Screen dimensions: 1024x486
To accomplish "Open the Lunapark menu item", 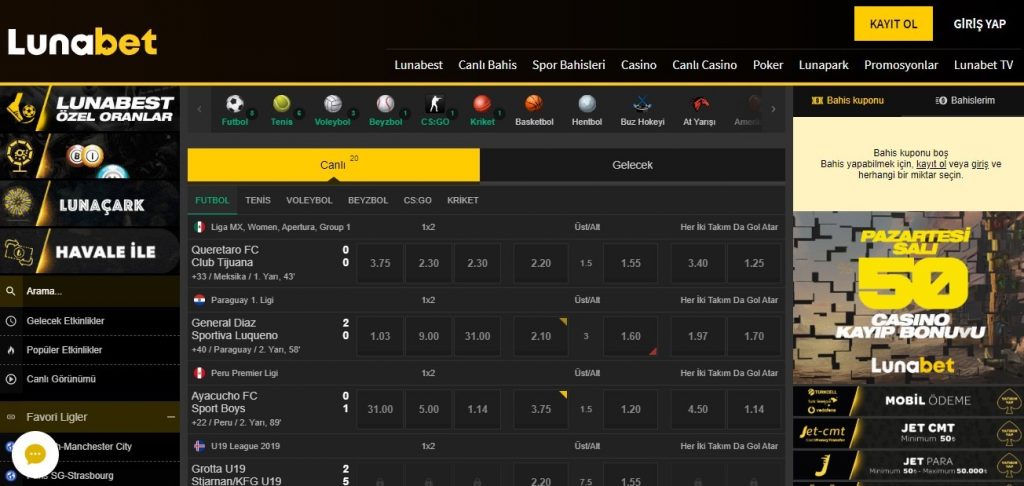I will [x=824, y=65].
